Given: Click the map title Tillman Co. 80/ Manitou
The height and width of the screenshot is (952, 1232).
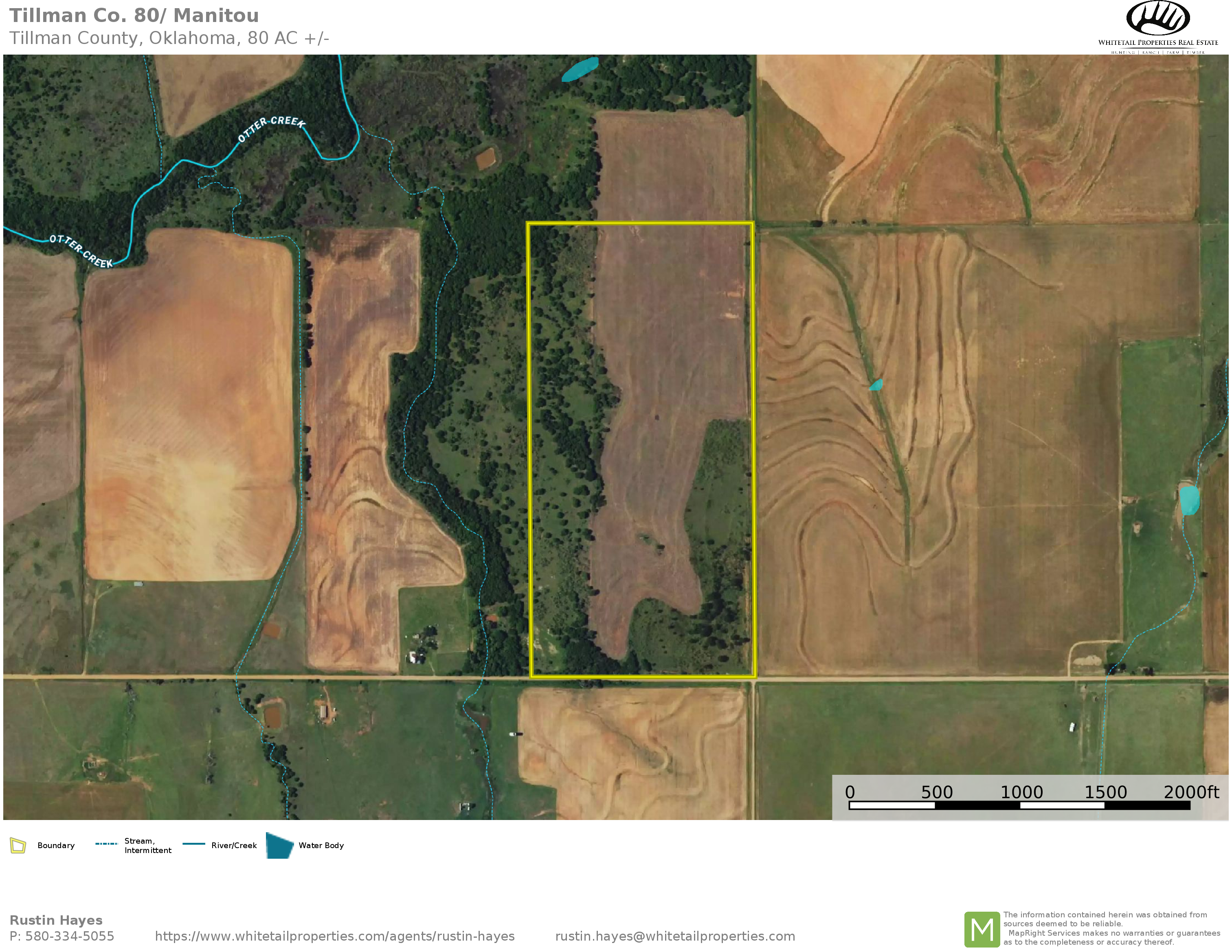Looking at the screenshot, I should pyautogui.click(x=134, y=16).
